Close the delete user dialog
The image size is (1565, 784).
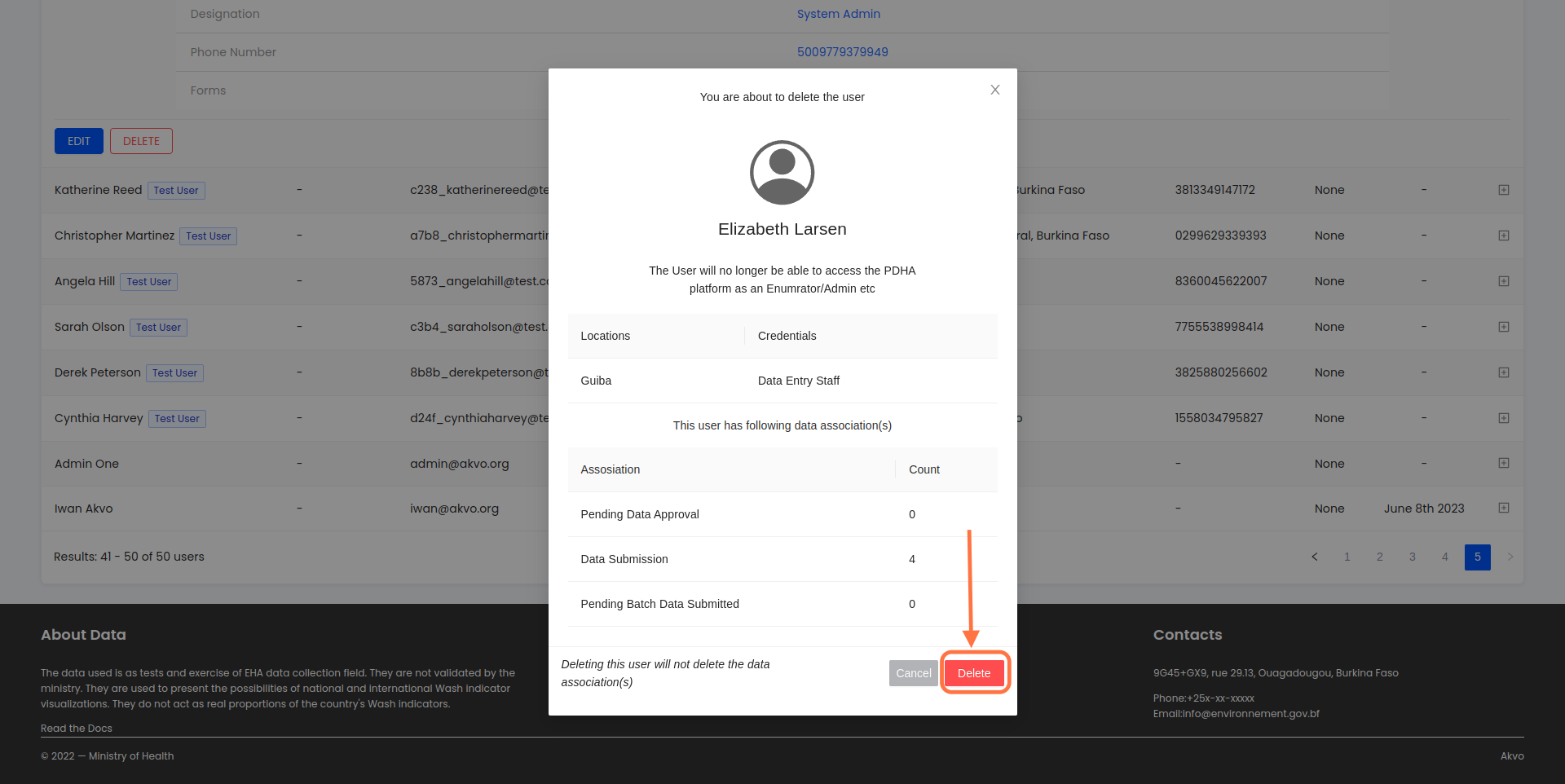click(x=994, y=90)
